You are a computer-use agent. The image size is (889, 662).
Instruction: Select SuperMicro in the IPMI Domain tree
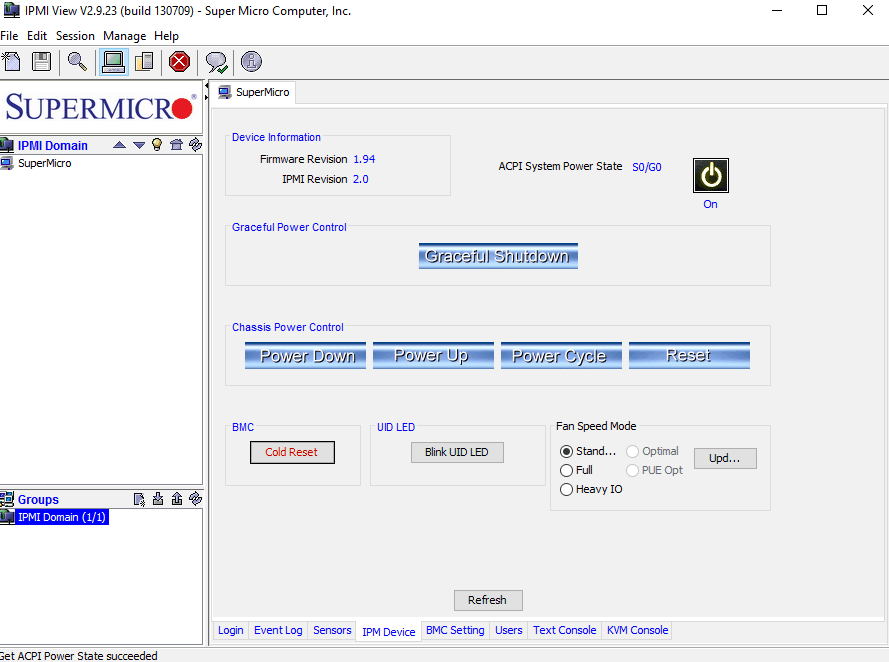(x=45, y=163)
